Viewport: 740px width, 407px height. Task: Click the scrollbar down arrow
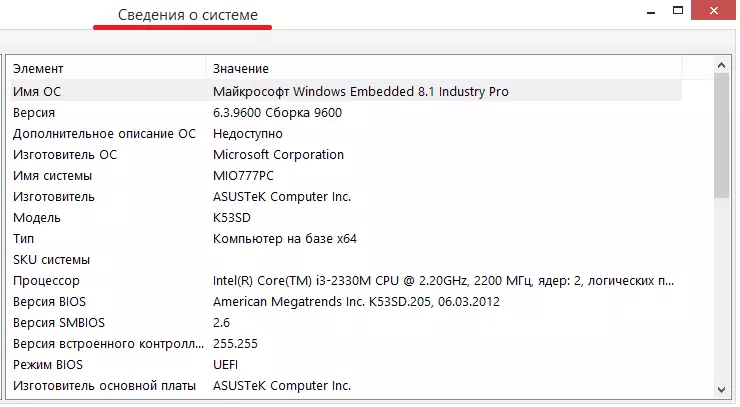721,388
